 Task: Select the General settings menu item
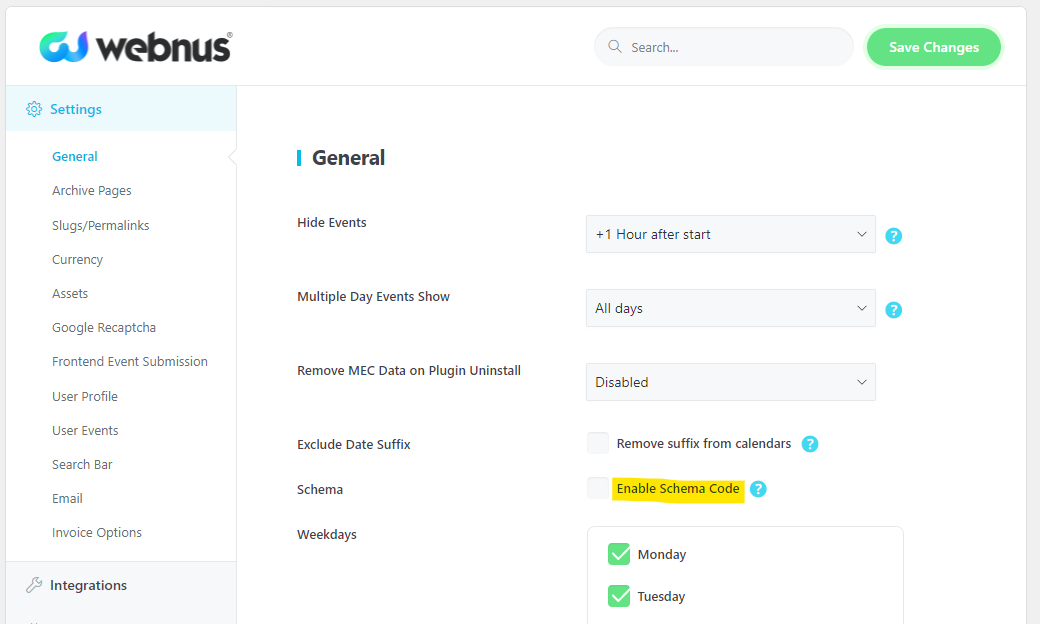(x=75, y=156)
